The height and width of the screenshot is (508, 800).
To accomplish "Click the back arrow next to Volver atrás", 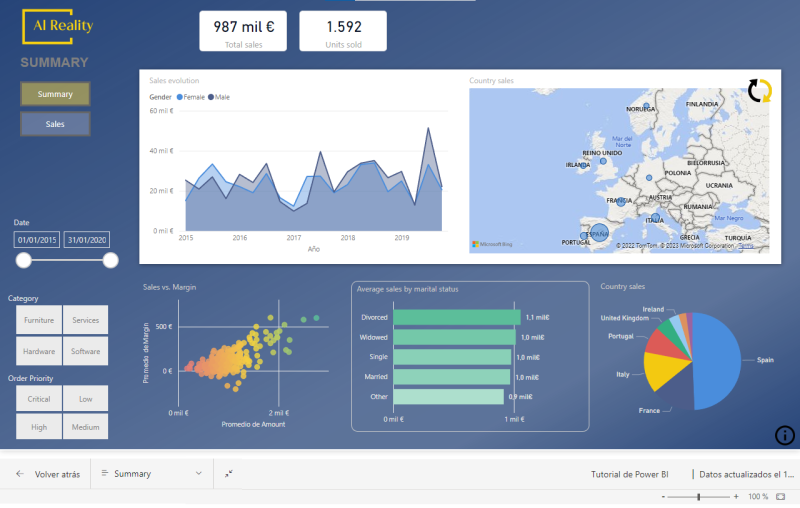I will [20, 474].
